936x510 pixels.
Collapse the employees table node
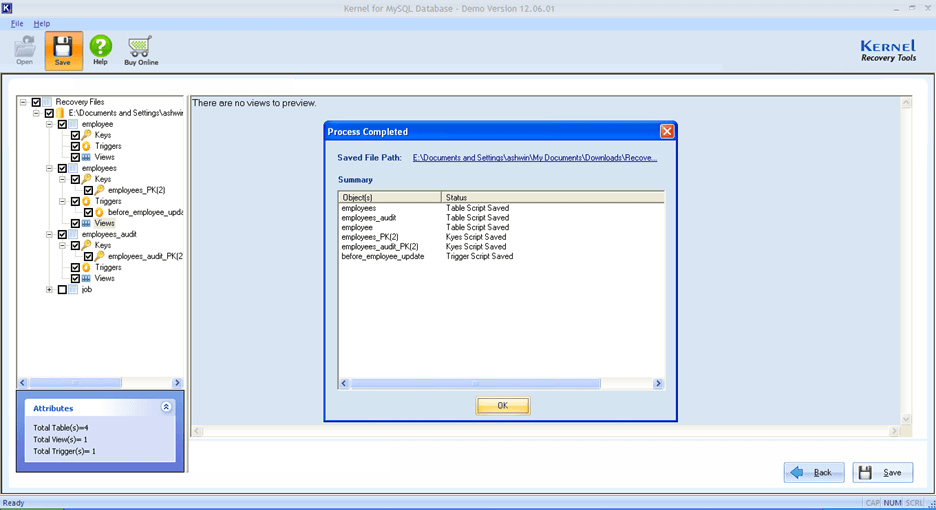pos(50,168)
